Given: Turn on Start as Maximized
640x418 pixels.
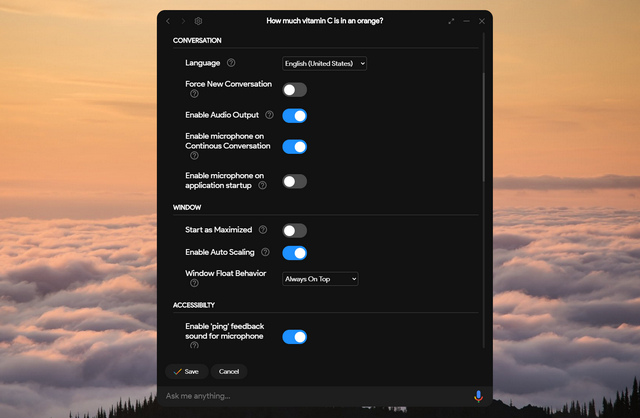Looking at the screenshot, I should (x=295, y=231).
